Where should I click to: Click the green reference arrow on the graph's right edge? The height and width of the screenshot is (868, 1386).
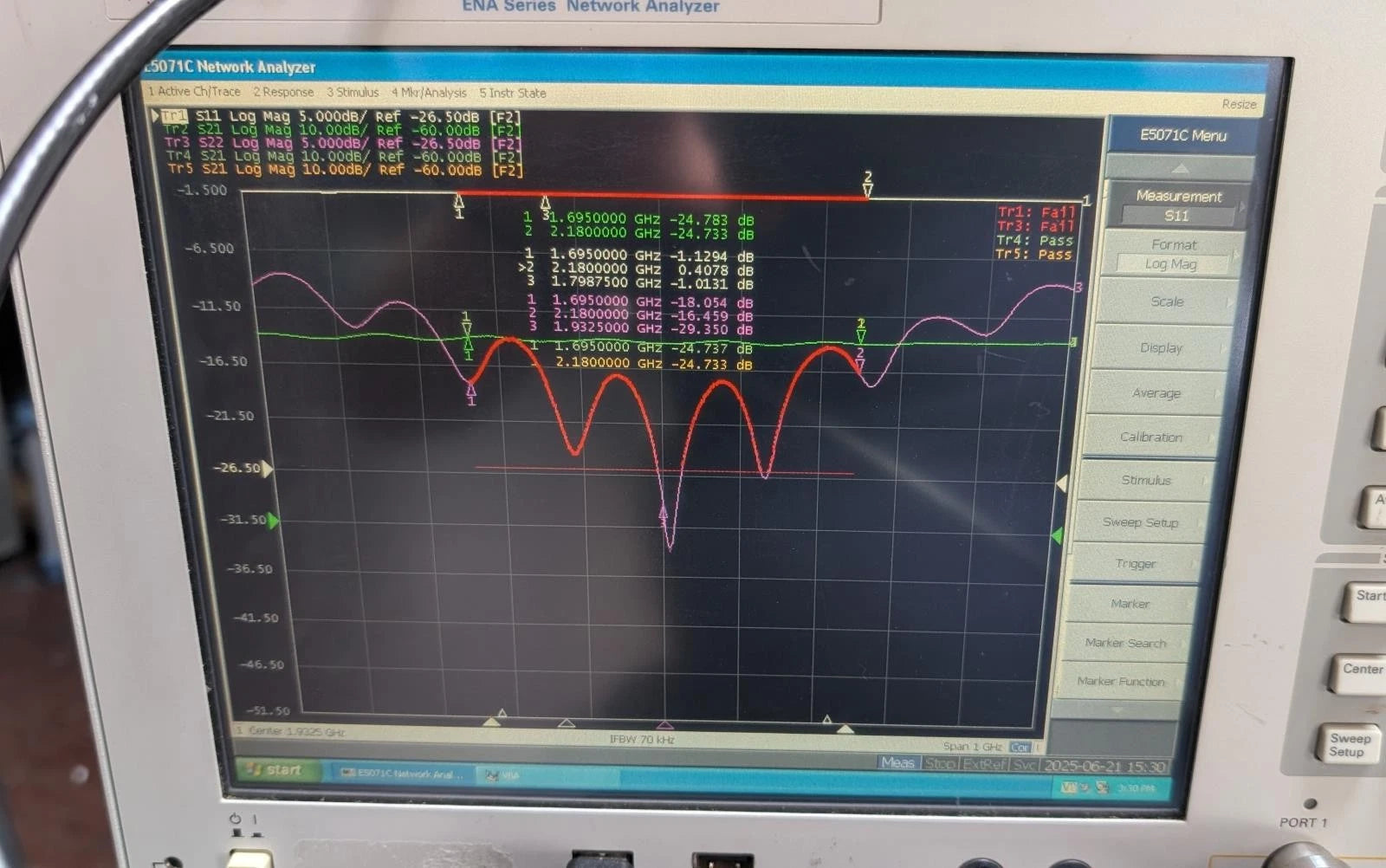[1057, 537]
